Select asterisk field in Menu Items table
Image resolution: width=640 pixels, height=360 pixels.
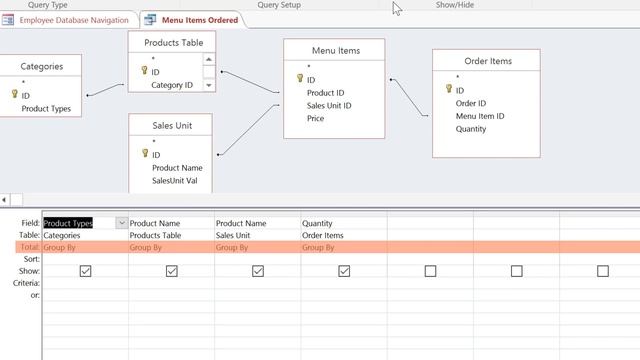309,67
